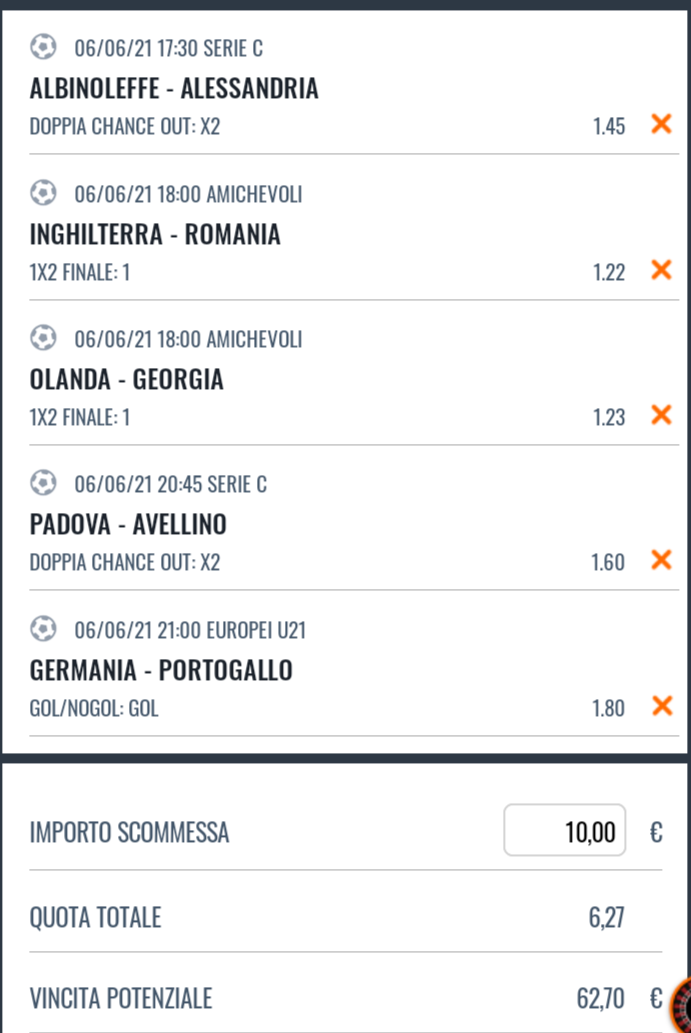Screen dimensions: 691x1033
Task: Remove Inghilterra - Romania bet with orange X
Action: (661, 269)
